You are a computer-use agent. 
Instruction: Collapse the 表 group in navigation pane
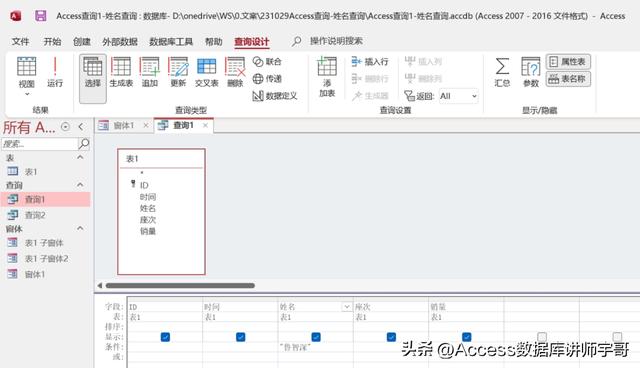(x=80, y=157)
